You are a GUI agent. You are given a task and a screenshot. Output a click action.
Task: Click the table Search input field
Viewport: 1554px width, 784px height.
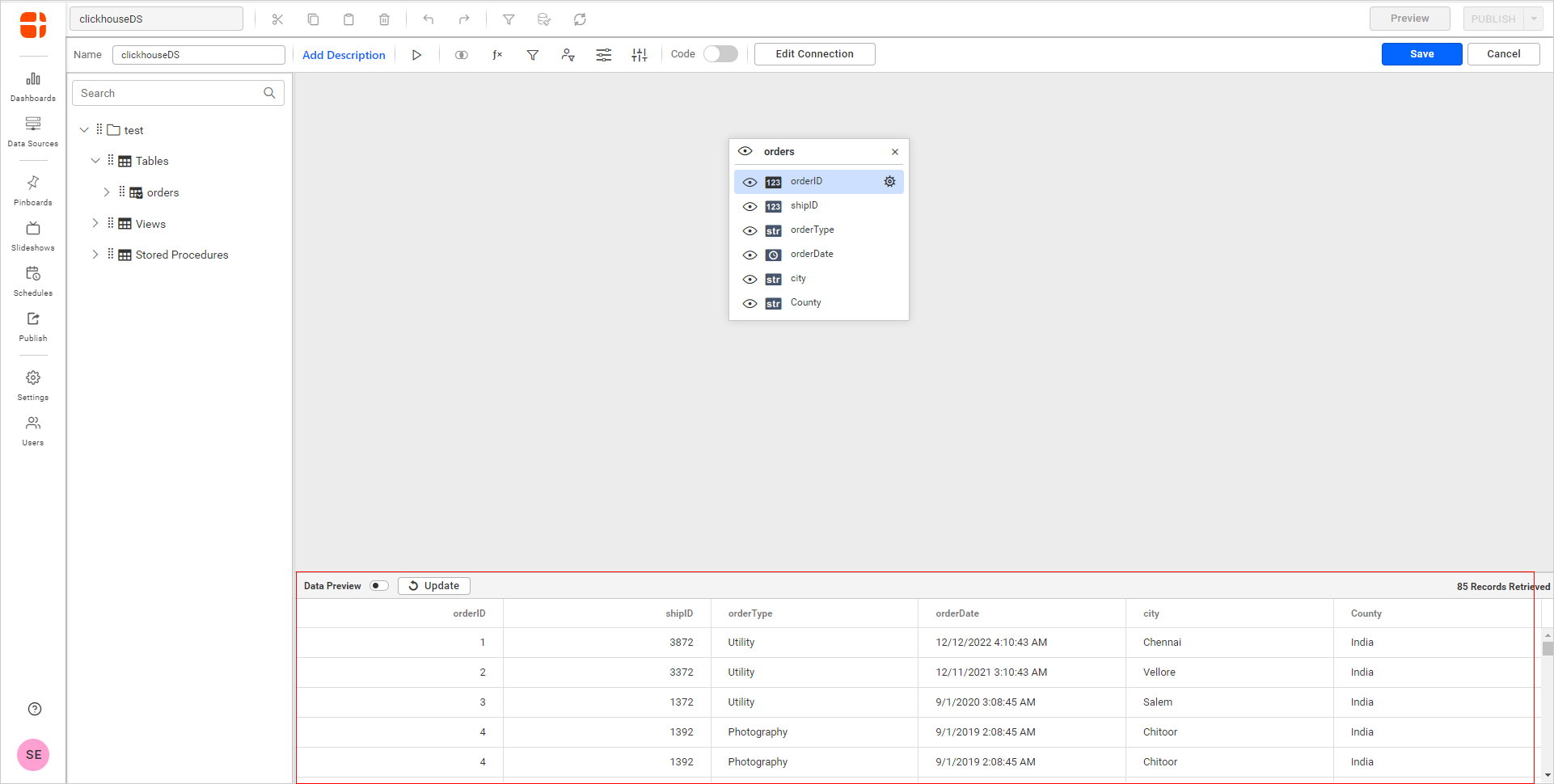pyautogui.click(x=178, y=93)
